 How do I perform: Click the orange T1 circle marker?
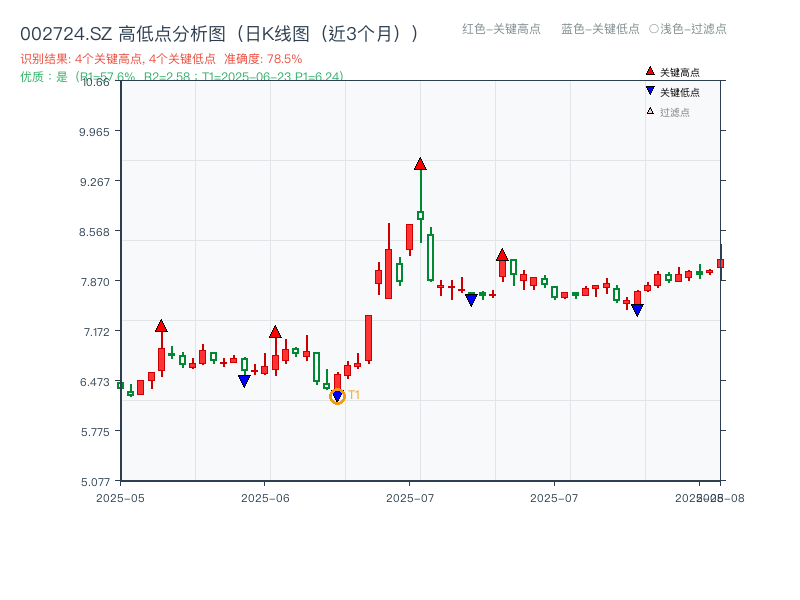pos(337,395)
